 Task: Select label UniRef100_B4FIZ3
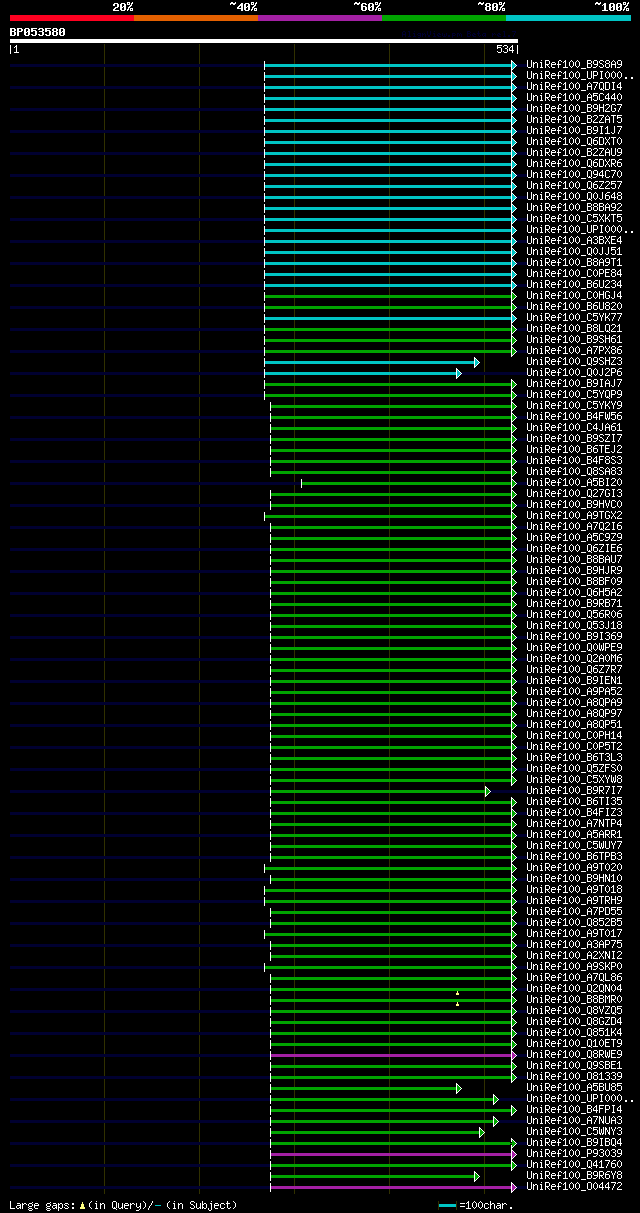pyautogui.click(x=574, y=813)
